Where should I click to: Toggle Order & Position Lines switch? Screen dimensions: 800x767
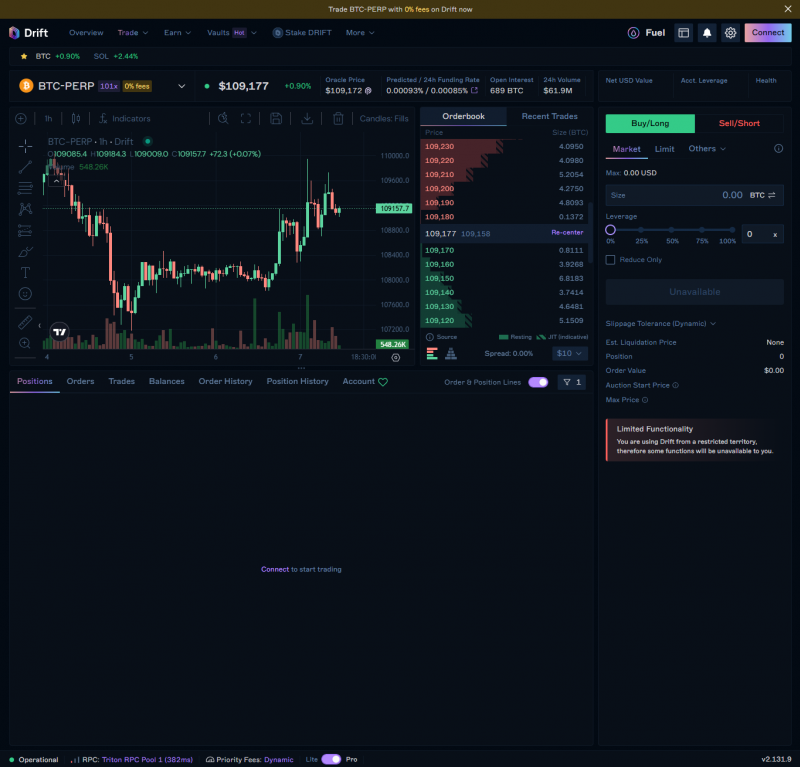coord(538,382)
